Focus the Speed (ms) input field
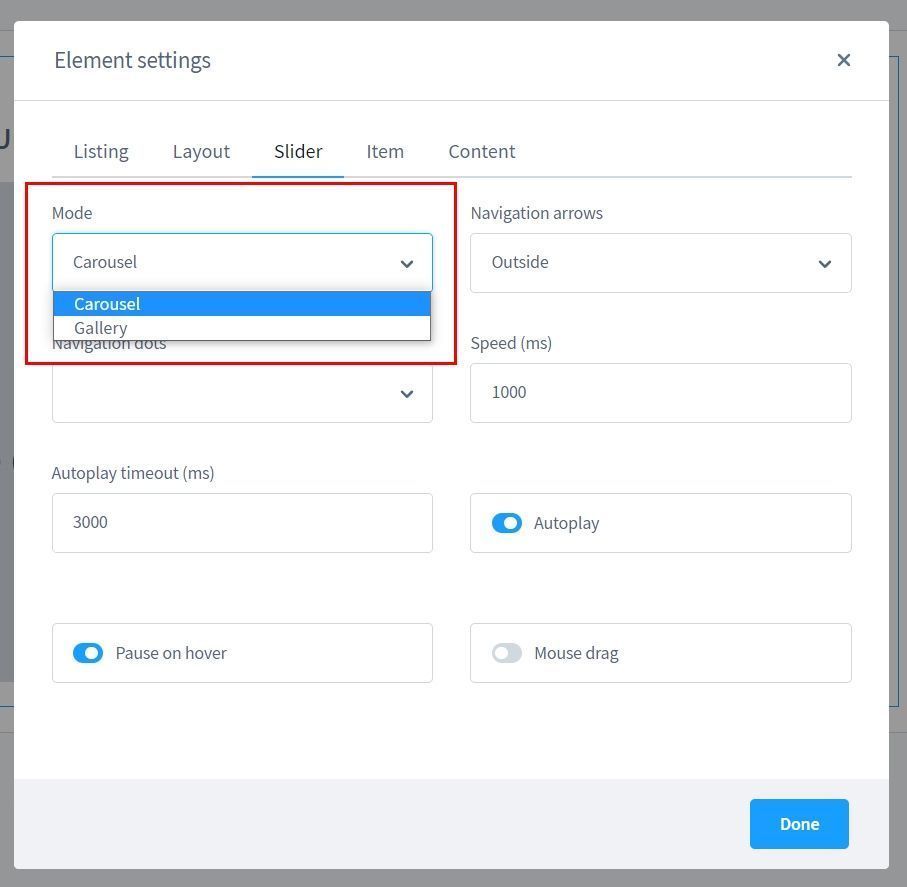Screen dimensions: 907x887 click(x=661, y=393)
